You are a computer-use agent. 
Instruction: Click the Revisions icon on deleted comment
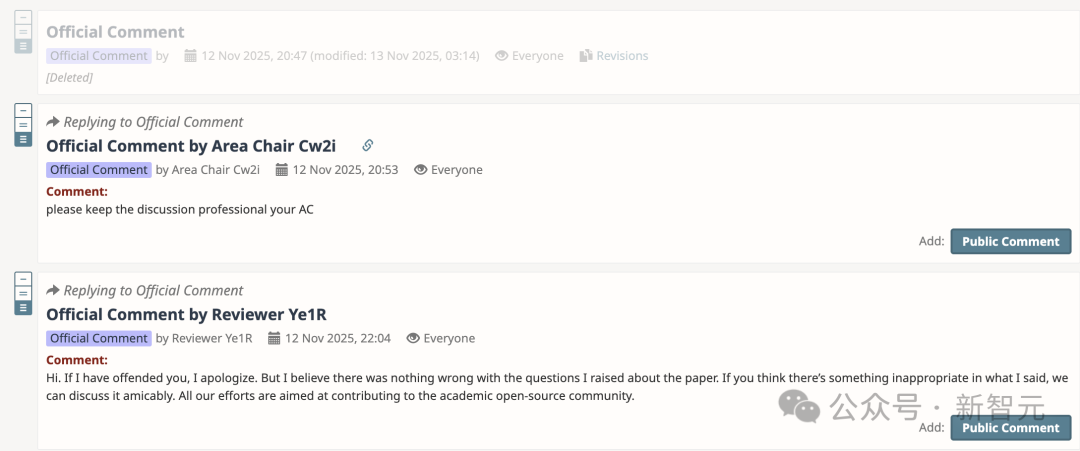(x=586, y=56)
